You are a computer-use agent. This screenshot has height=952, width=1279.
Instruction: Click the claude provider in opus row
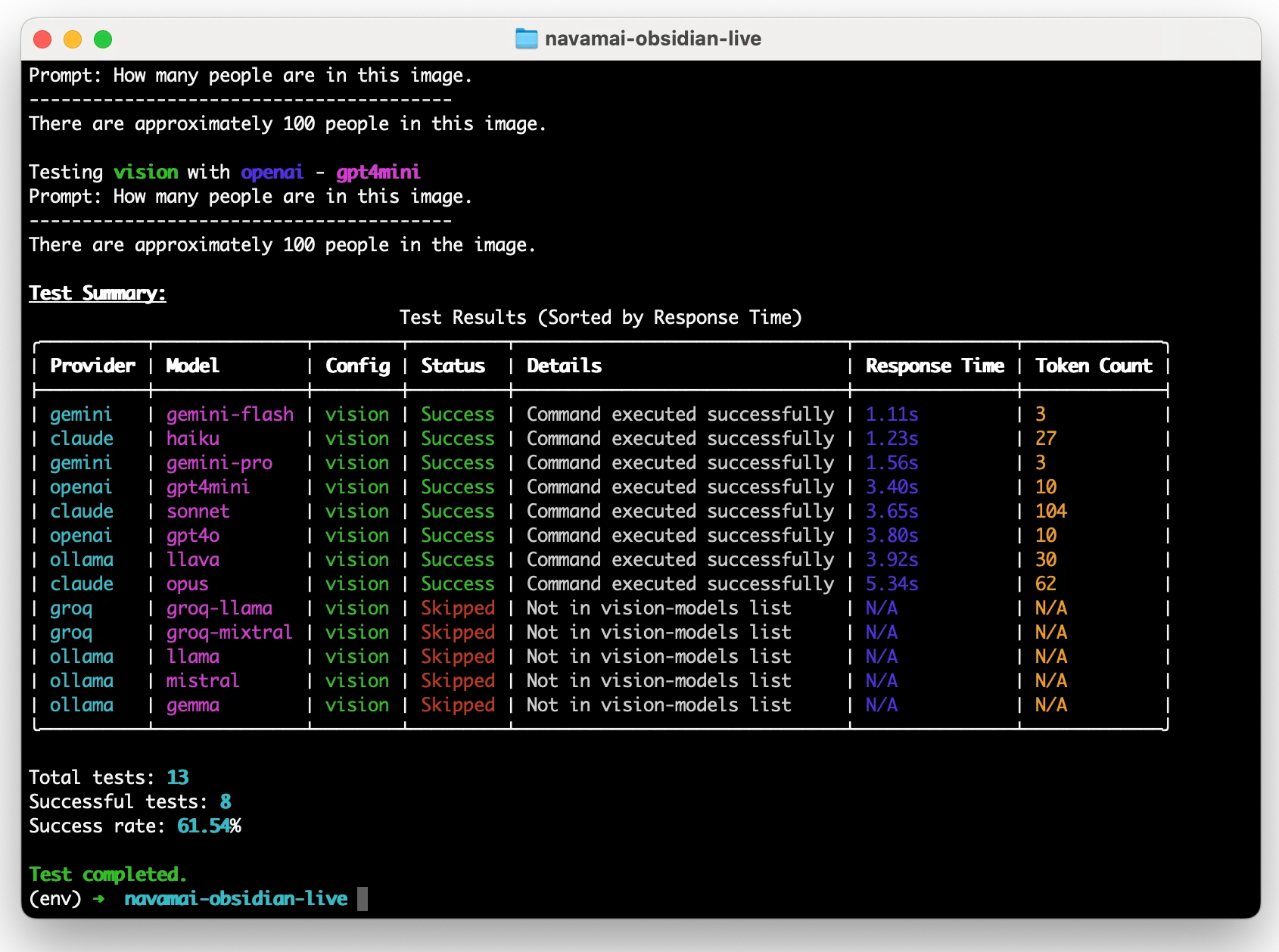click(82, 583)
